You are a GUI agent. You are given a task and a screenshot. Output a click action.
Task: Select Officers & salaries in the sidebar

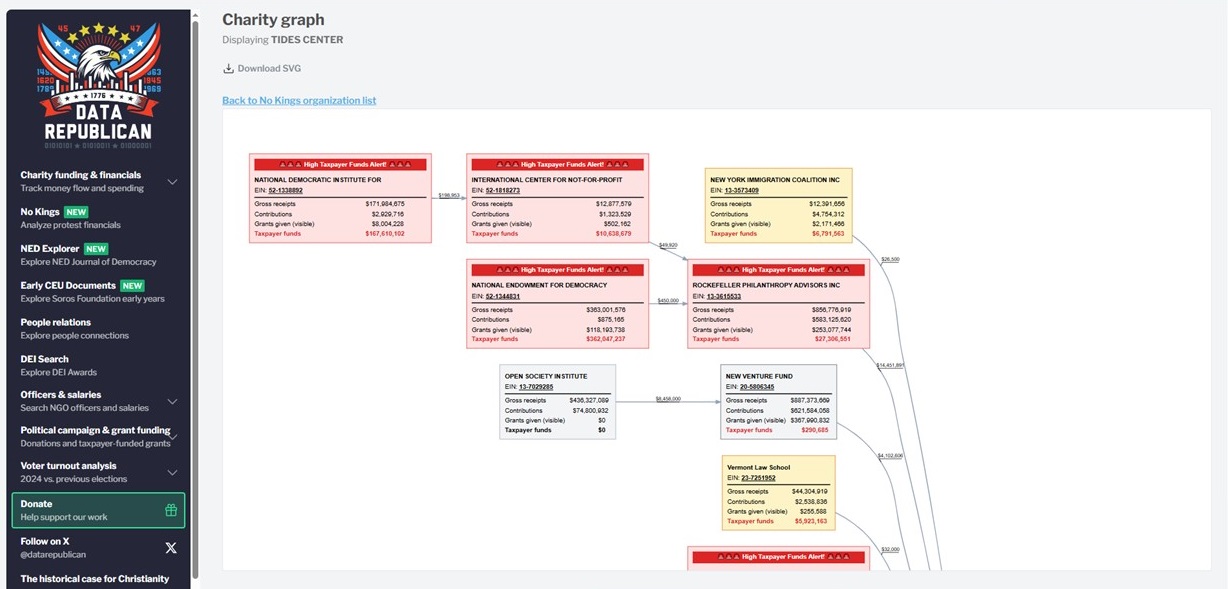point(98,400)
